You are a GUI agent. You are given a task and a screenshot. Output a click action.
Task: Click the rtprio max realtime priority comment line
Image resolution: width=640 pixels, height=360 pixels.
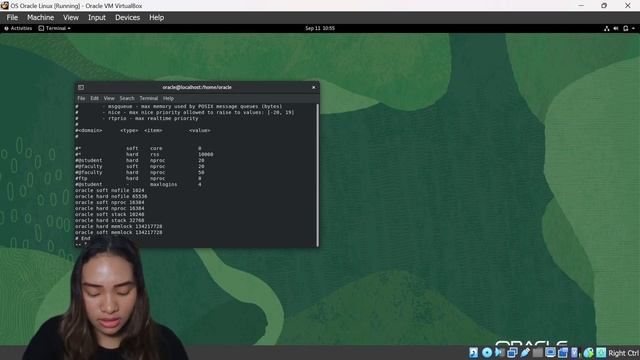click(x=137, y=118)
